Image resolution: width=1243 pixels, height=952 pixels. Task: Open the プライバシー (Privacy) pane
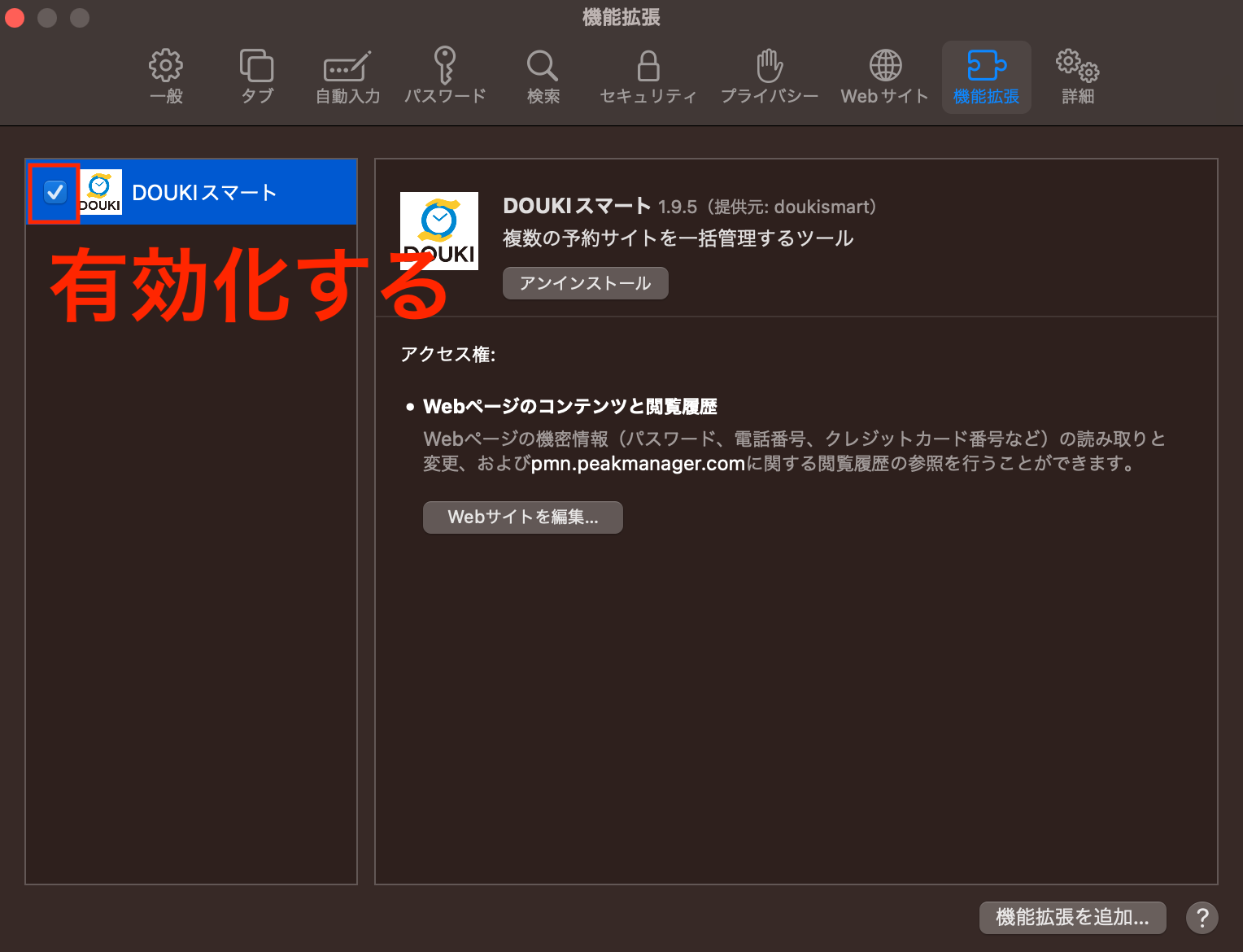[770, 77]
